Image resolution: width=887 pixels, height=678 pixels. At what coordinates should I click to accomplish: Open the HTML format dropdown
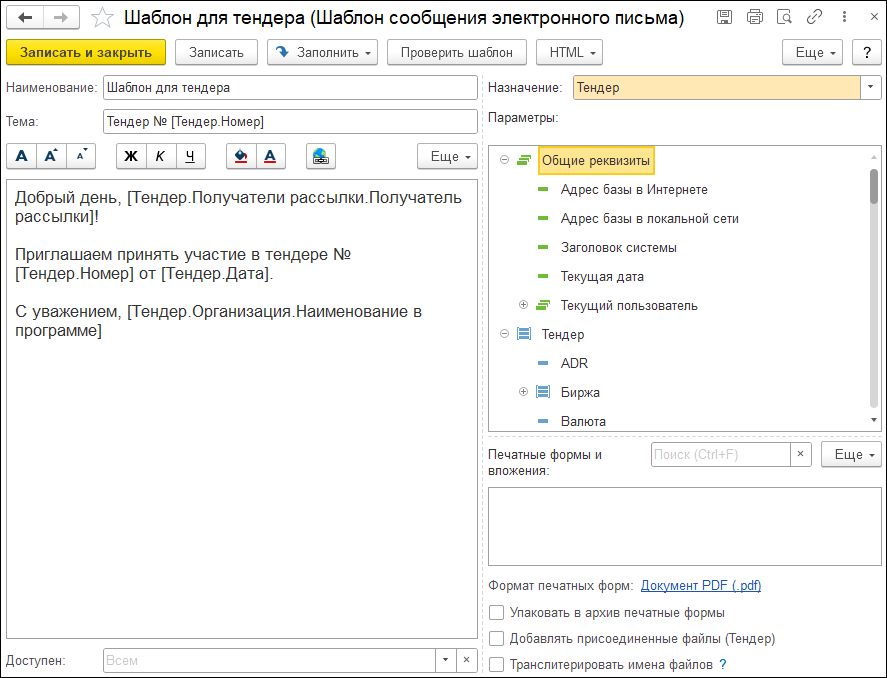(569, 53)
